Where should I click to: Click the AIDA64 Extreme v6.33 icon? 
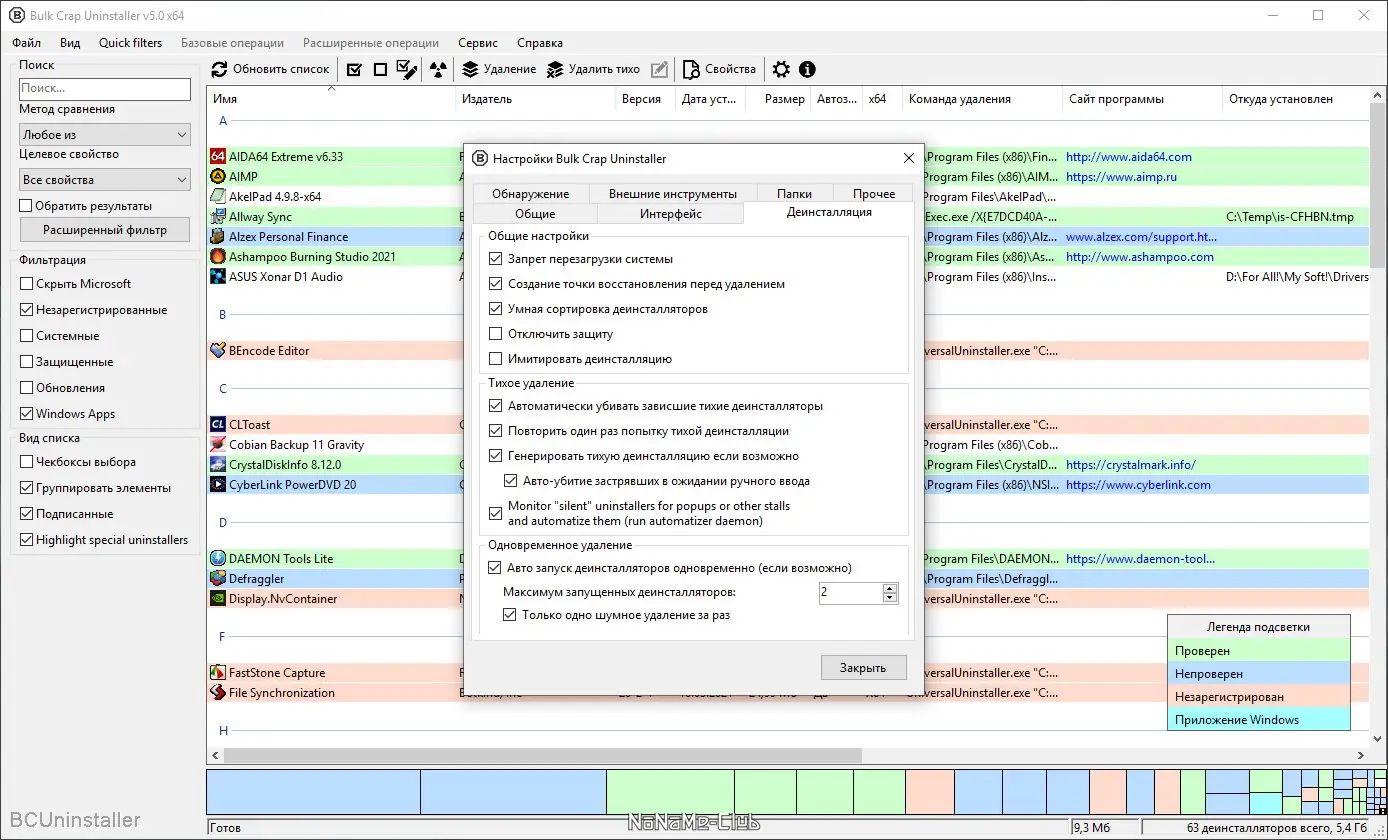219,157
